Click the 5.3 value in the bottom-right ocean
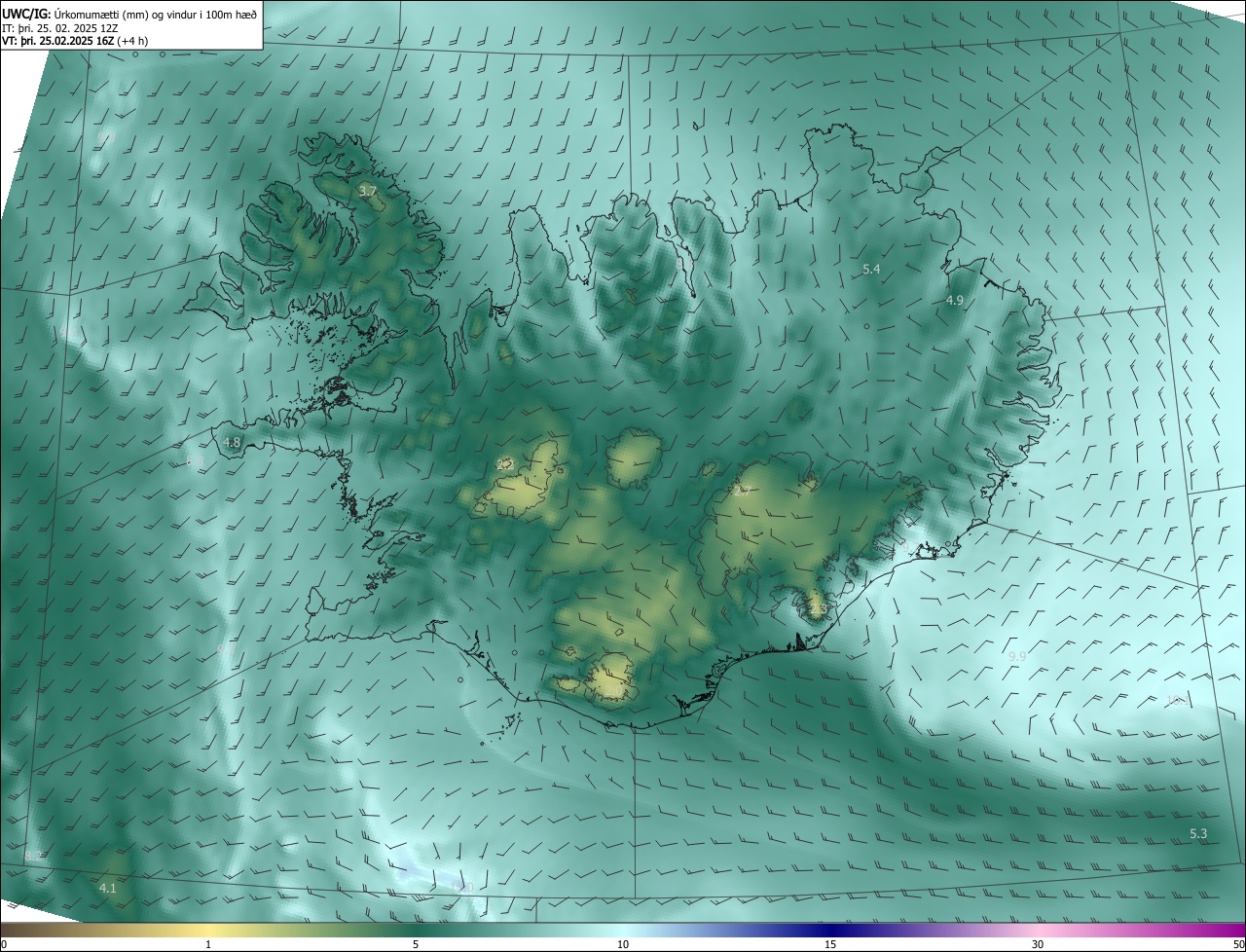Screen dimensions: 1246x952 (1198, 834)
